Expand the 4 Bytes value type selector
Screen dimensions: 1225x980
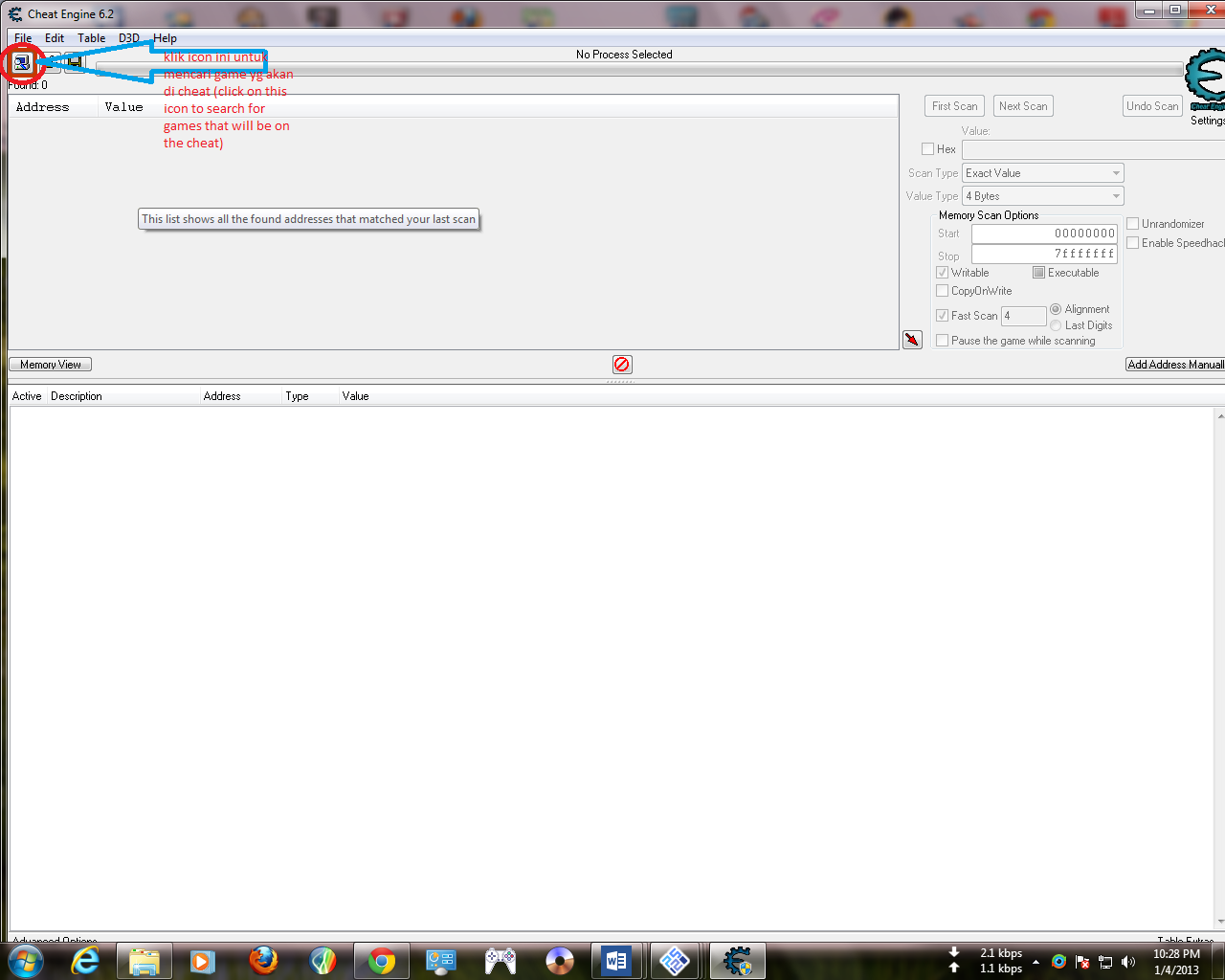click(1116, 195)
